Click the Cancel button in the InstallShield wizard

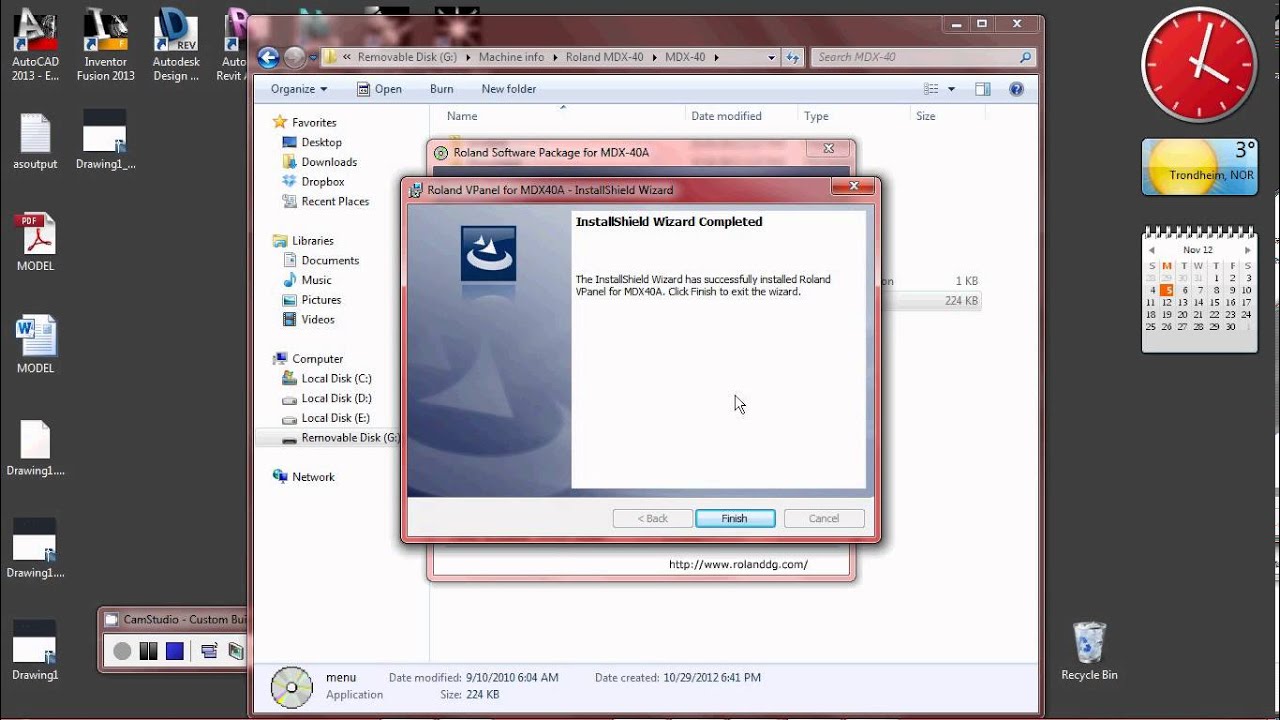824,518
